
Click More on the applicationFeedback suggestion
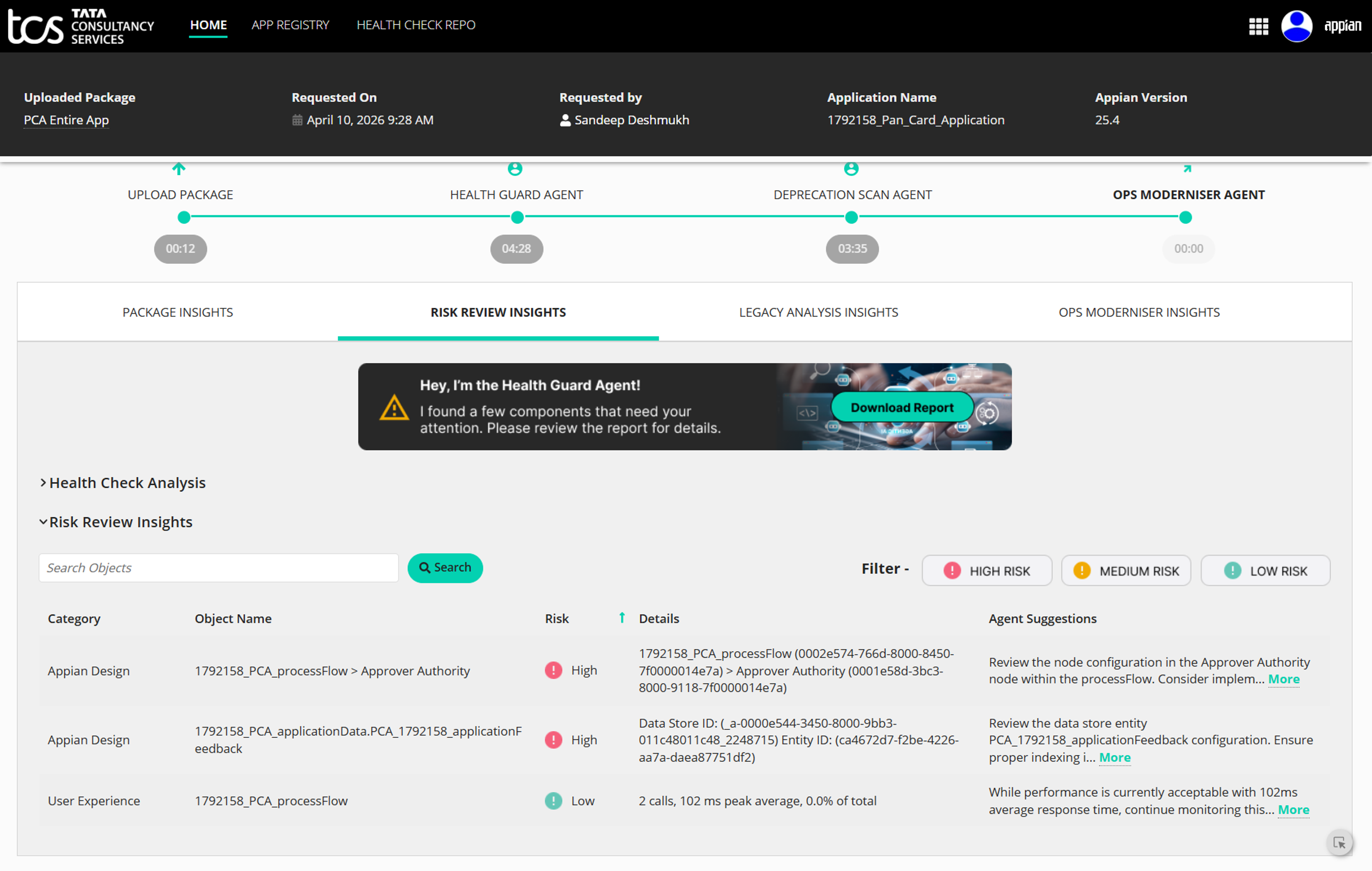click(1114, 757)
